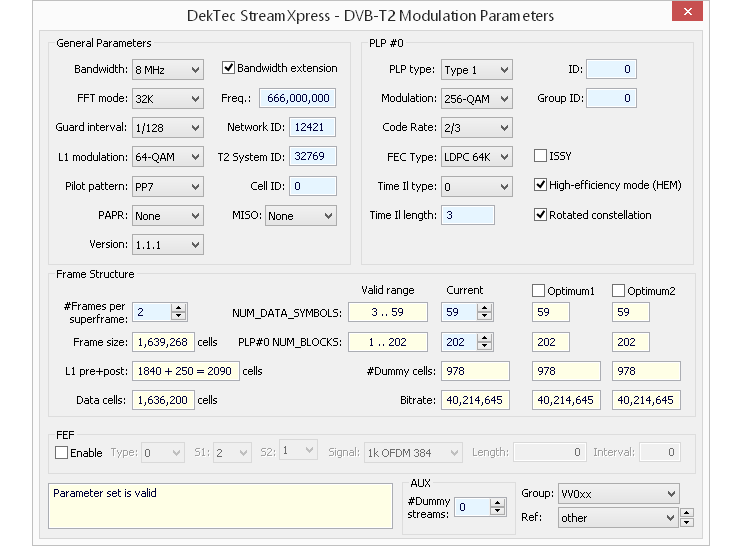Expand the Guard interval dropdown

pos(168,127)
